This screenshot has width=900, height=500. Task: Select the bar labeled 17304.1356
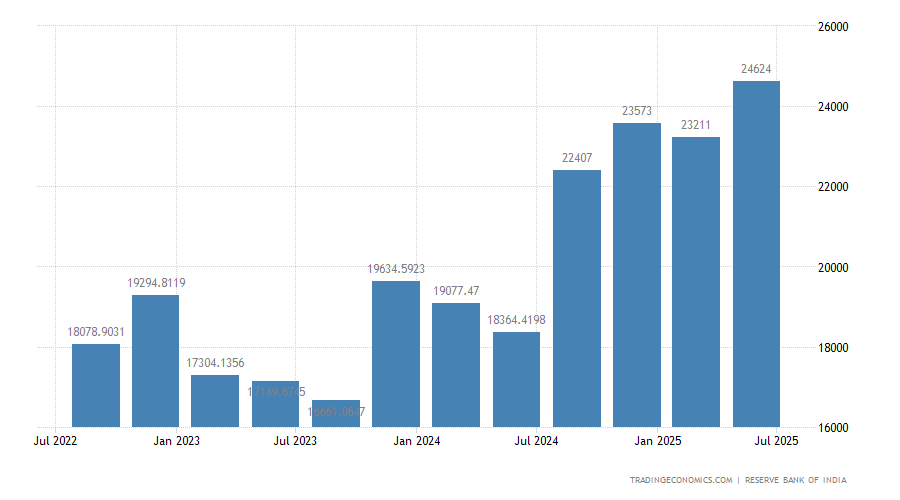pyautogui.click(x=215, y=401)
